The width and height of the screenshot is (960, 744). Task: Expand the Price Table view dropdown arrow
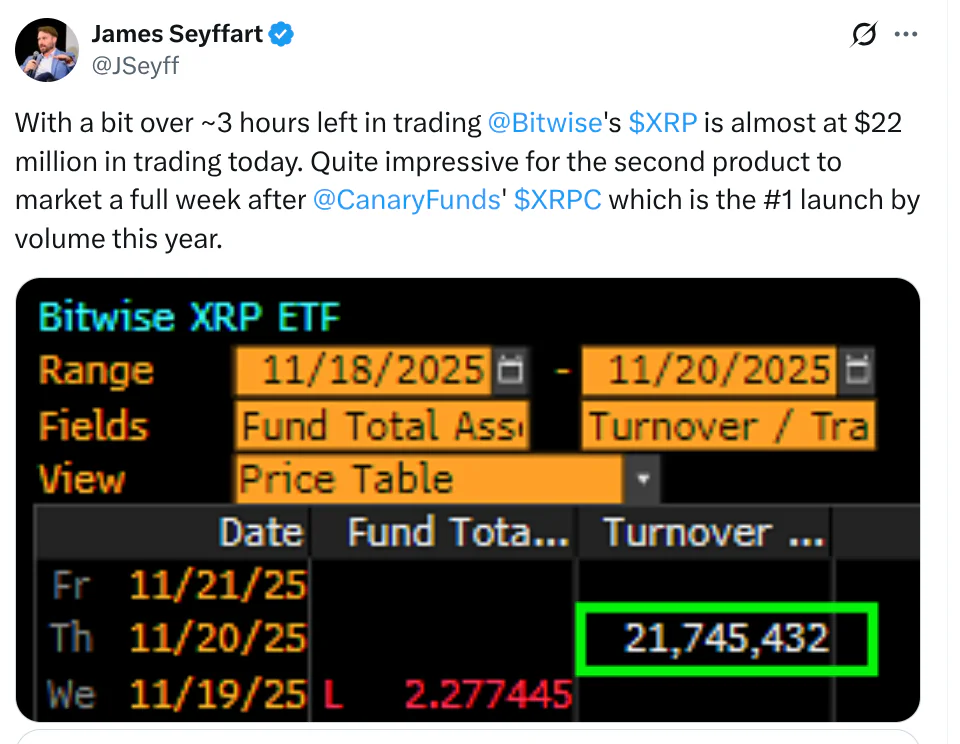pyautogui.click(x=642, y=480)
